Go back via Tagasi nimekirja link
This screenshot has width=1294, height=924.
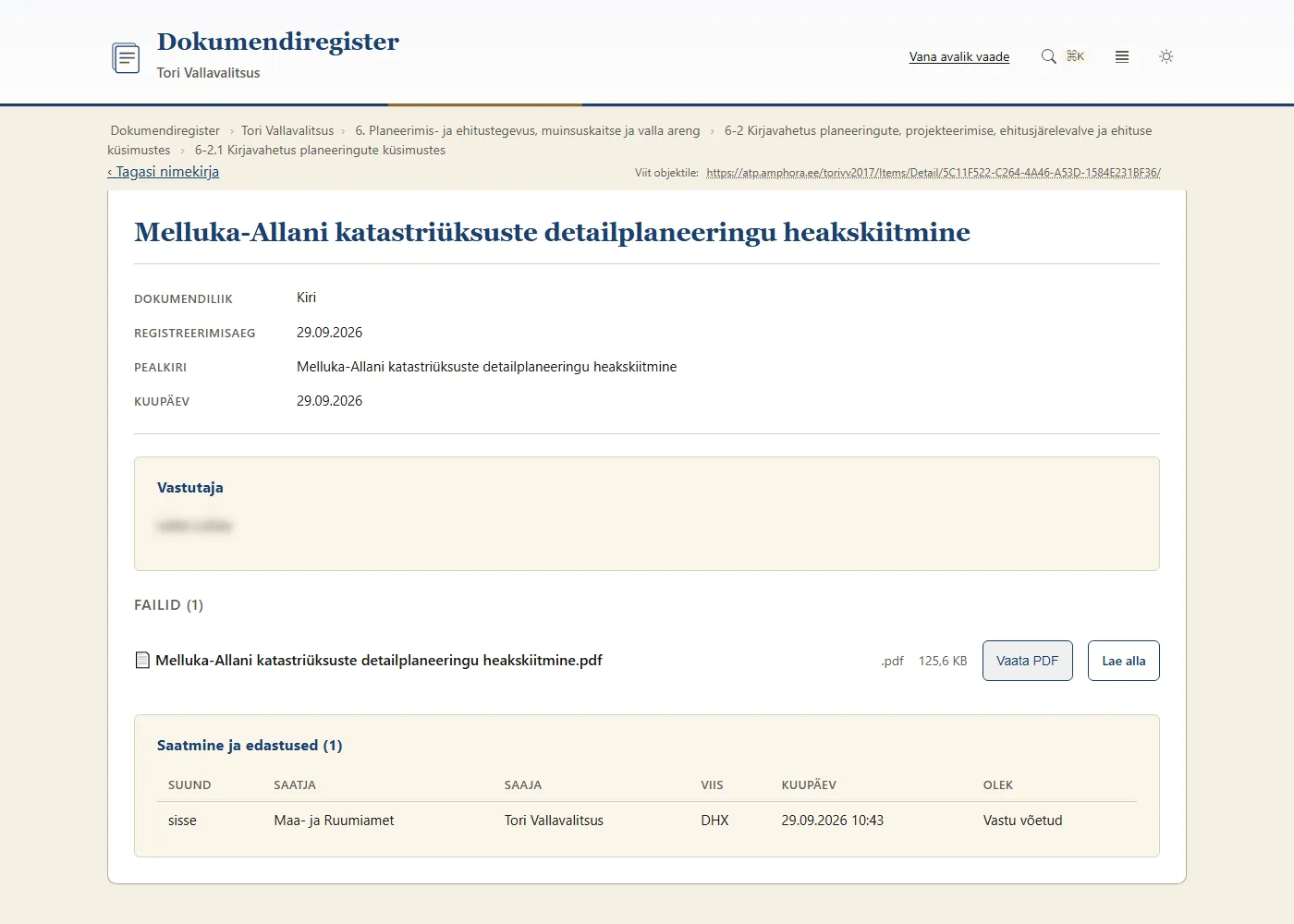[163, 172]
